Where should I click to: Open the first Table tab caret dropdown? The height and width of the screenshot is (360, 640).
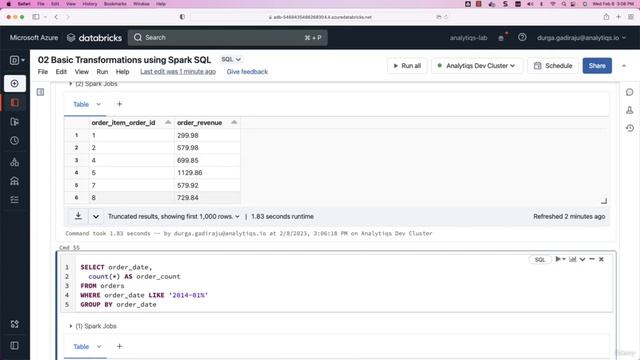pyautogui.click(x=98, y=104)
